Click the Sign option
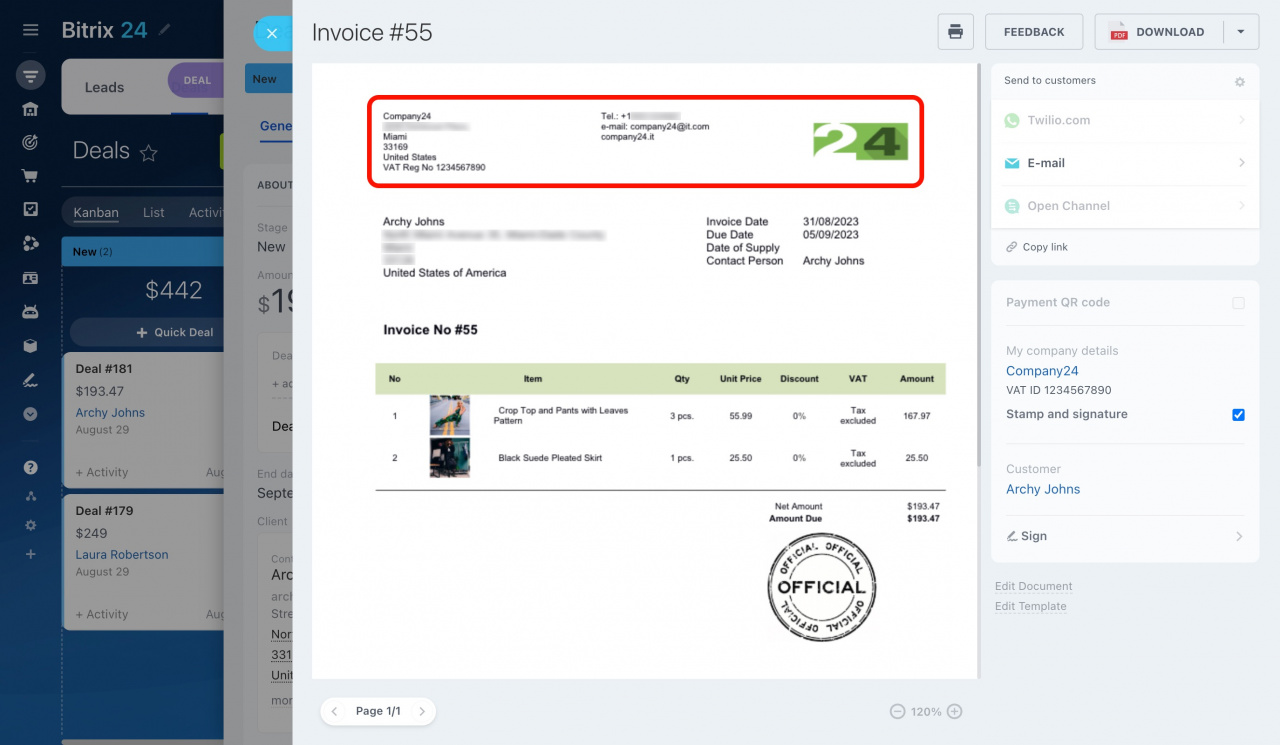 [1026, 536]
